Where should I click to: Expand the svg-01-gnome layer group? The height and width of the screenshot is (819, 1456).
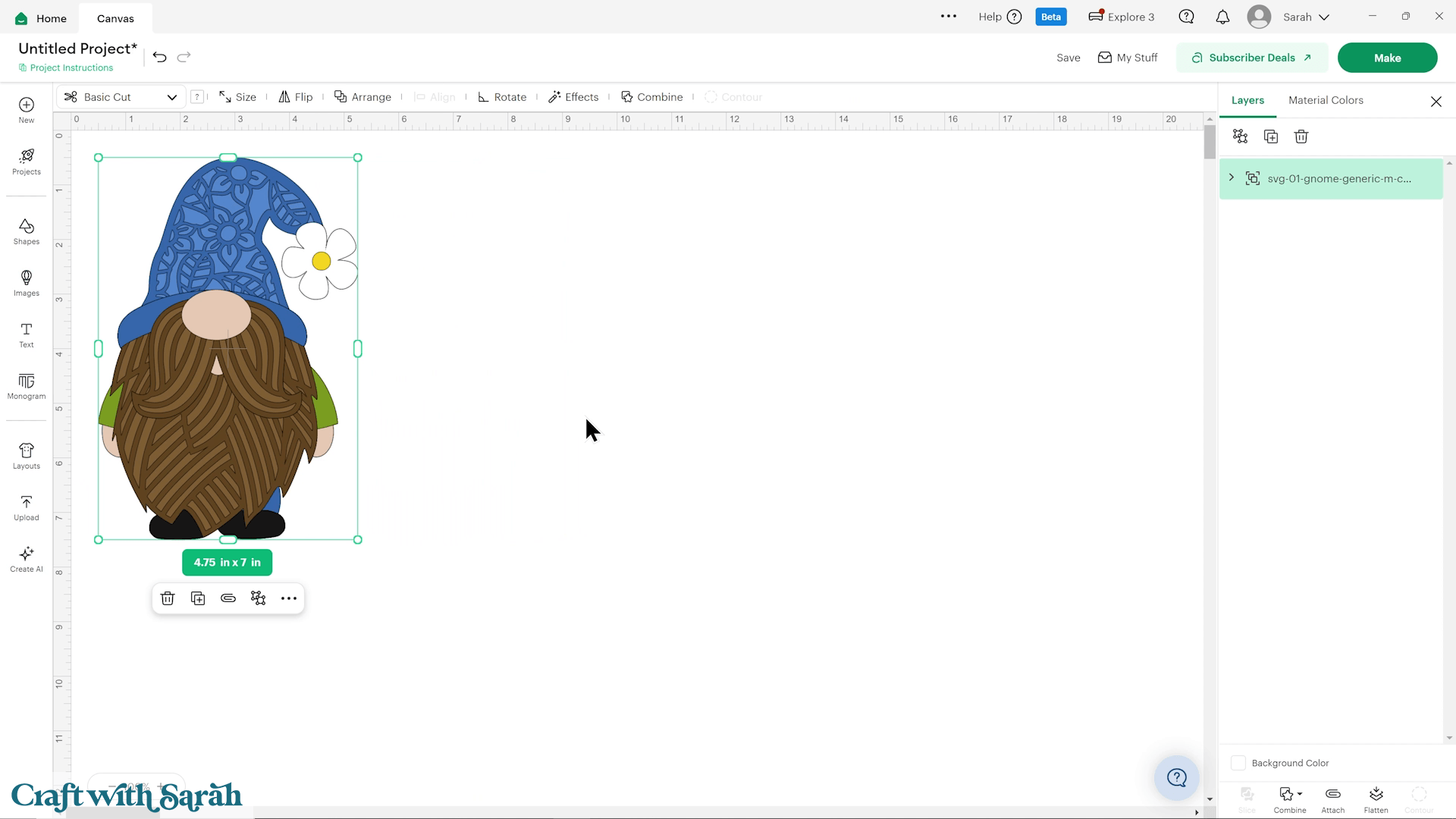tap(1232, 177)
